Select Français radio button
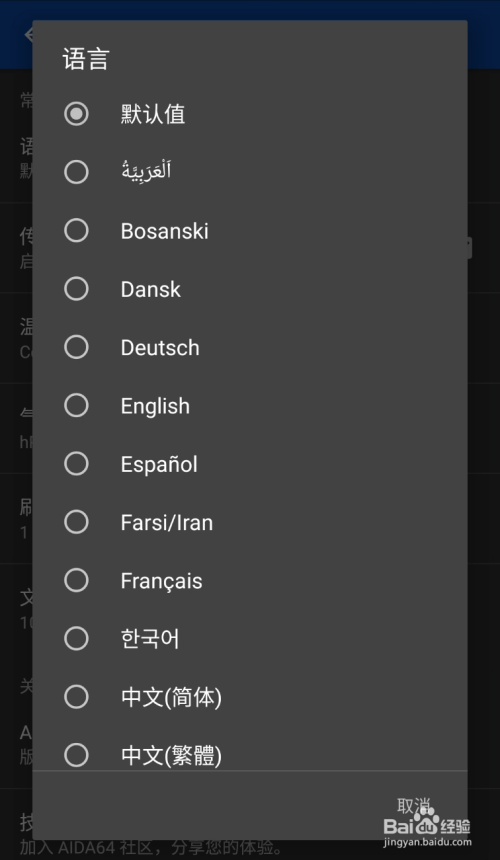The width and height of the screenshot is (500, 860). pos(76,580)
